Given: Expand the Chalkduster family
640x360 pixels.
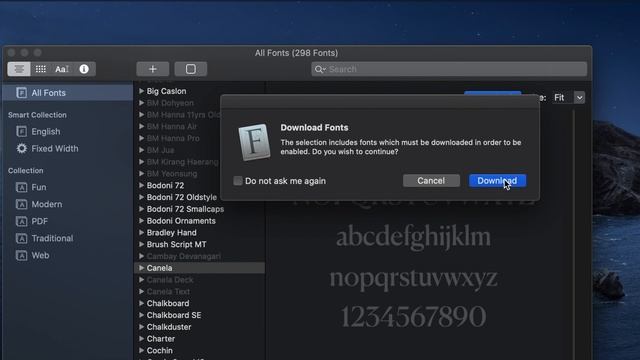Looking at the screenshot, I should [x=141, y=327].
